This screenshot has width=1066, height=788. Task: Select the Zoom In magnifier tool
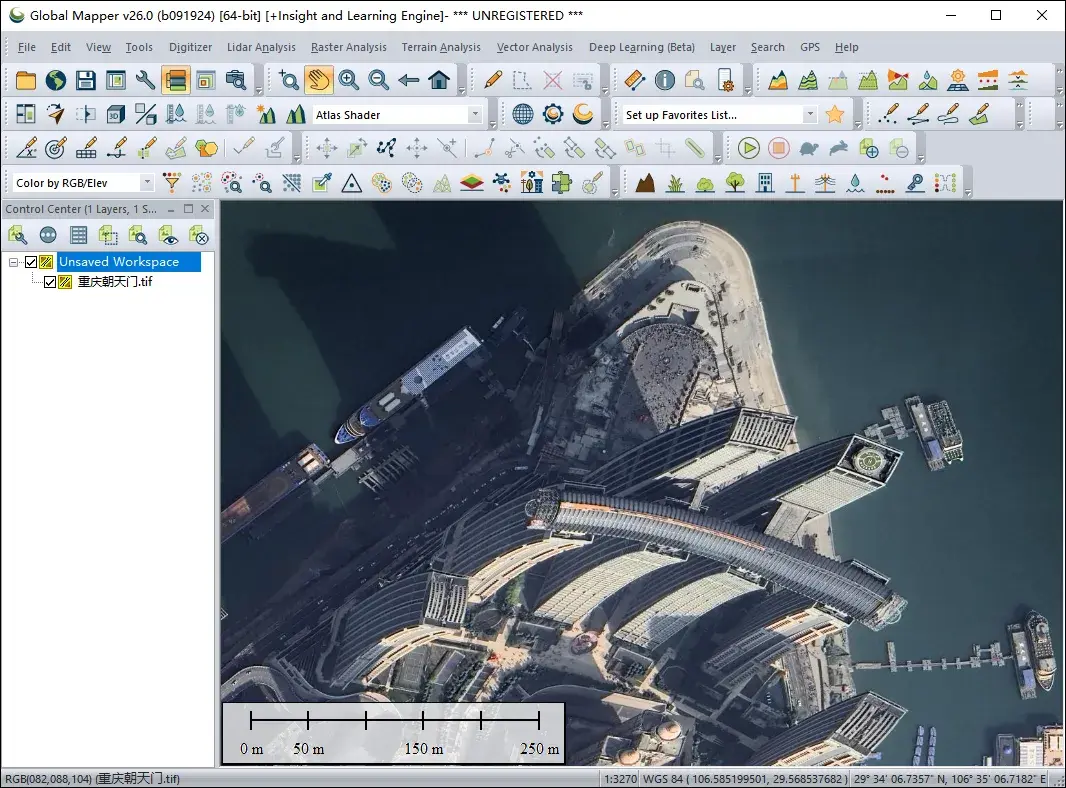(348, 81)
